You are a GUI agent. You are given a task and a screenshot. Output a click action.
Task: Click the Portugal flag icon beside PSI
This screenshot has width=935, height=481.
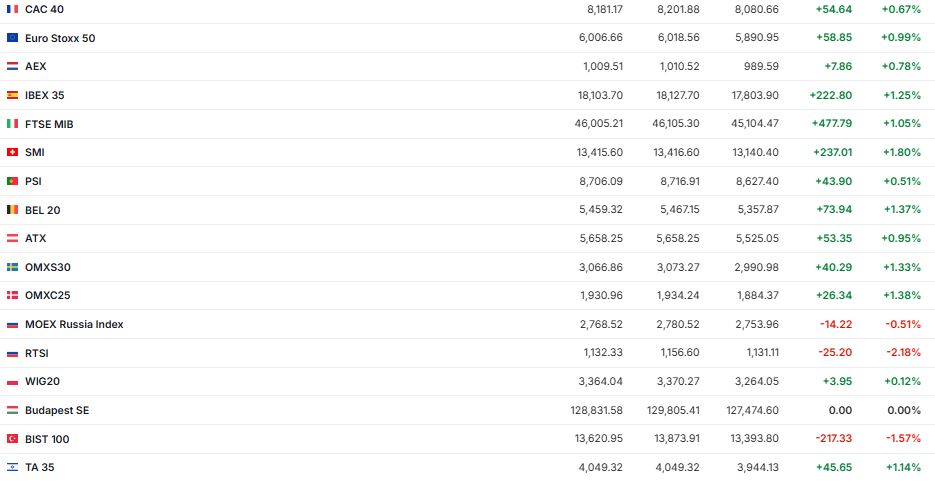12,181
